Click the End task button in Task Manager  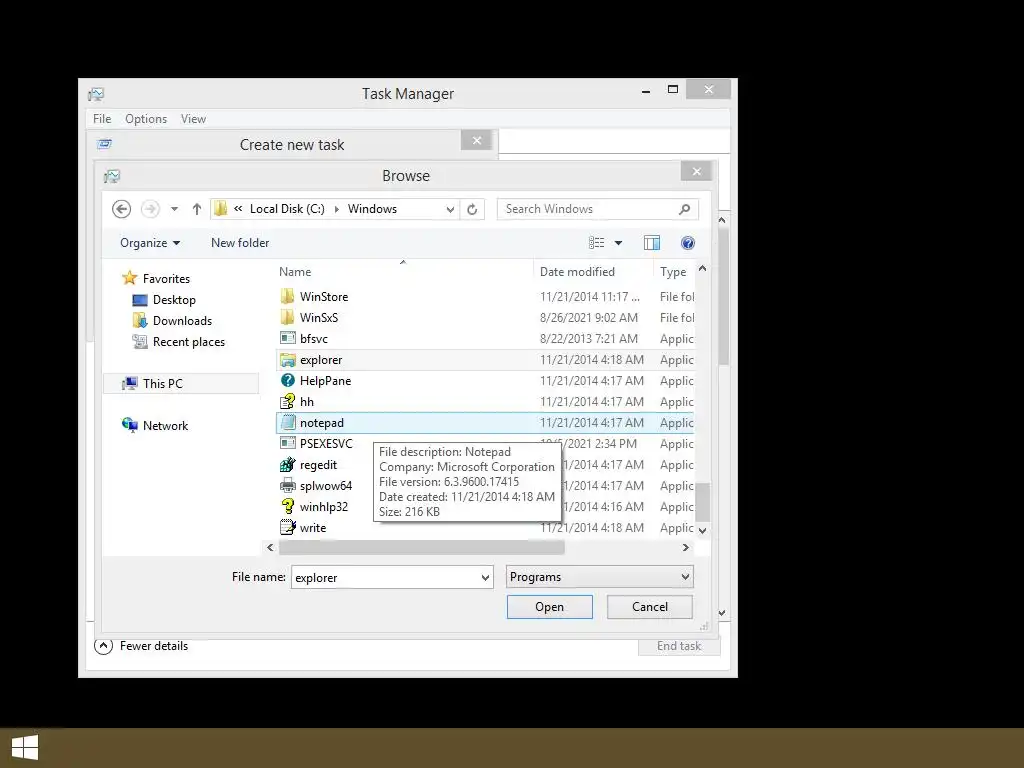679,646
